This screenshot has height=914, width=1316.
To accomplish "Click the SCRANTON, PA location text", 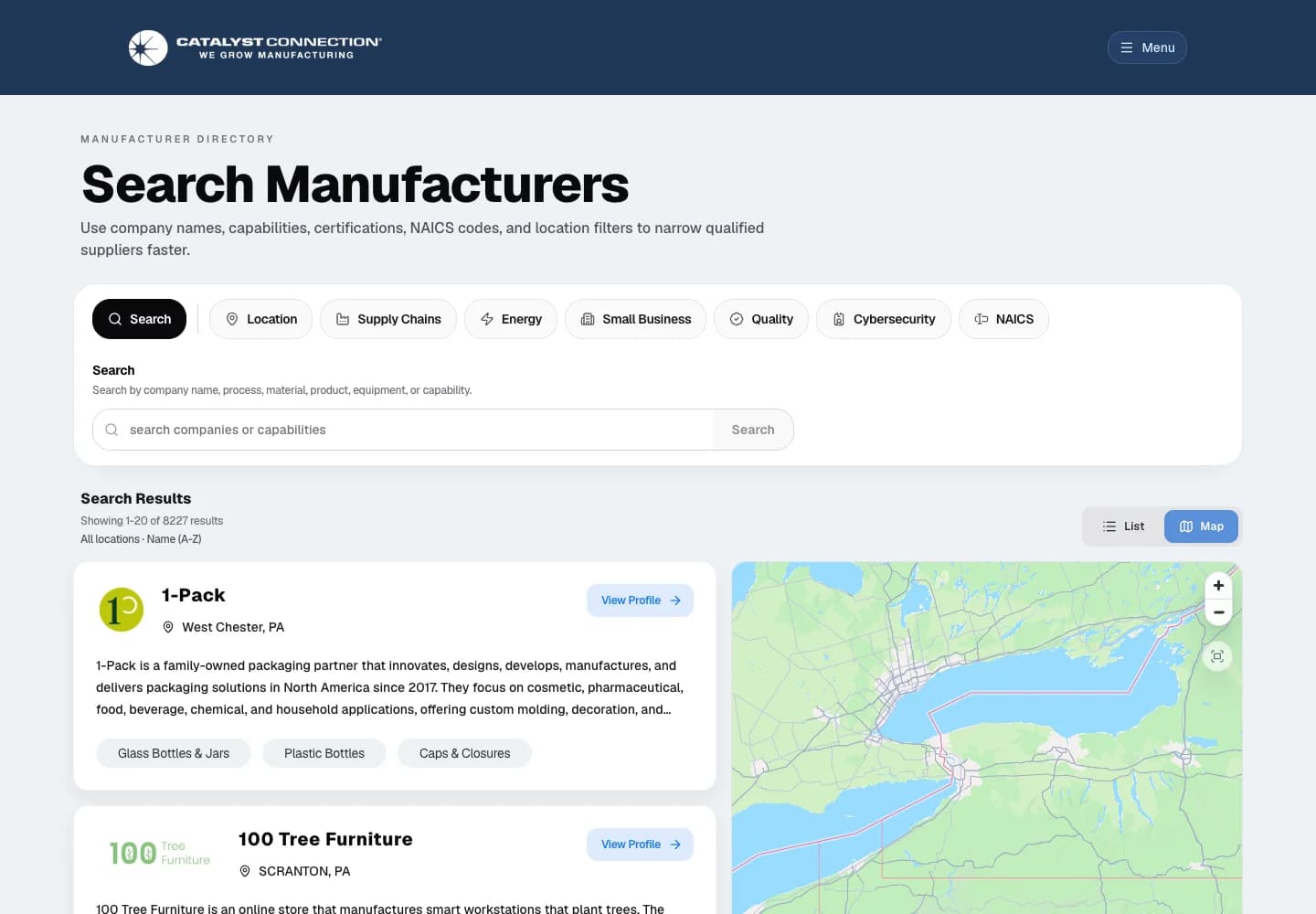I will point(304,871).
